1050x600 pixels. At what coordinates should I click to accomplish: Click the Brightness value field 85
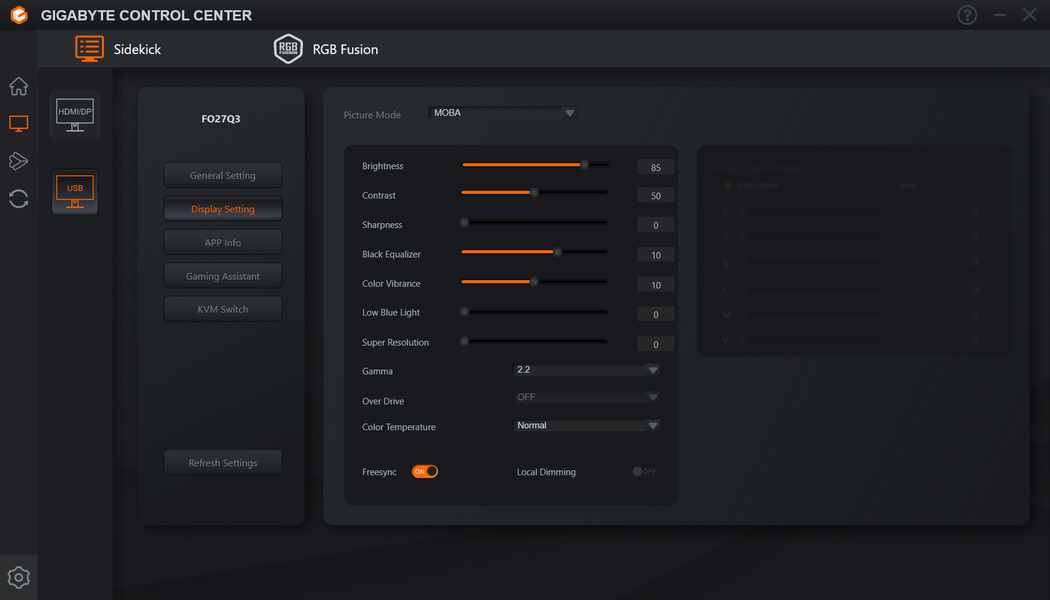656,167
